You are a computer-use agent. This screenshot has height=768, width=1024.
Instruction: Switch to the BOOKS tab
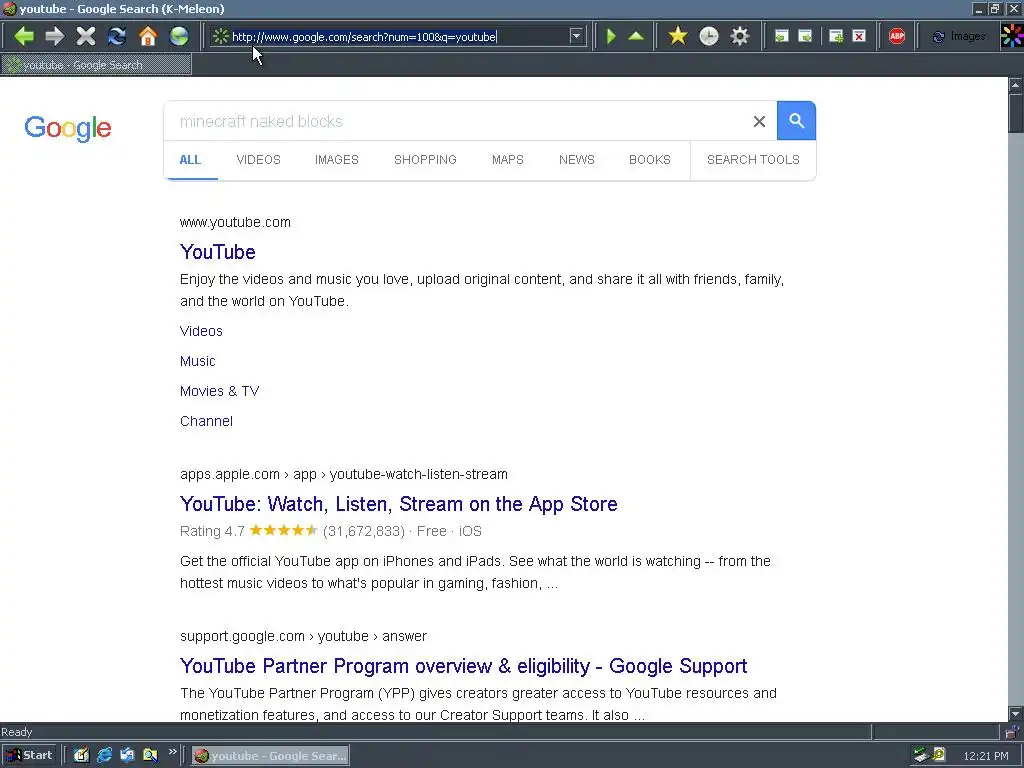pos(650,160)
